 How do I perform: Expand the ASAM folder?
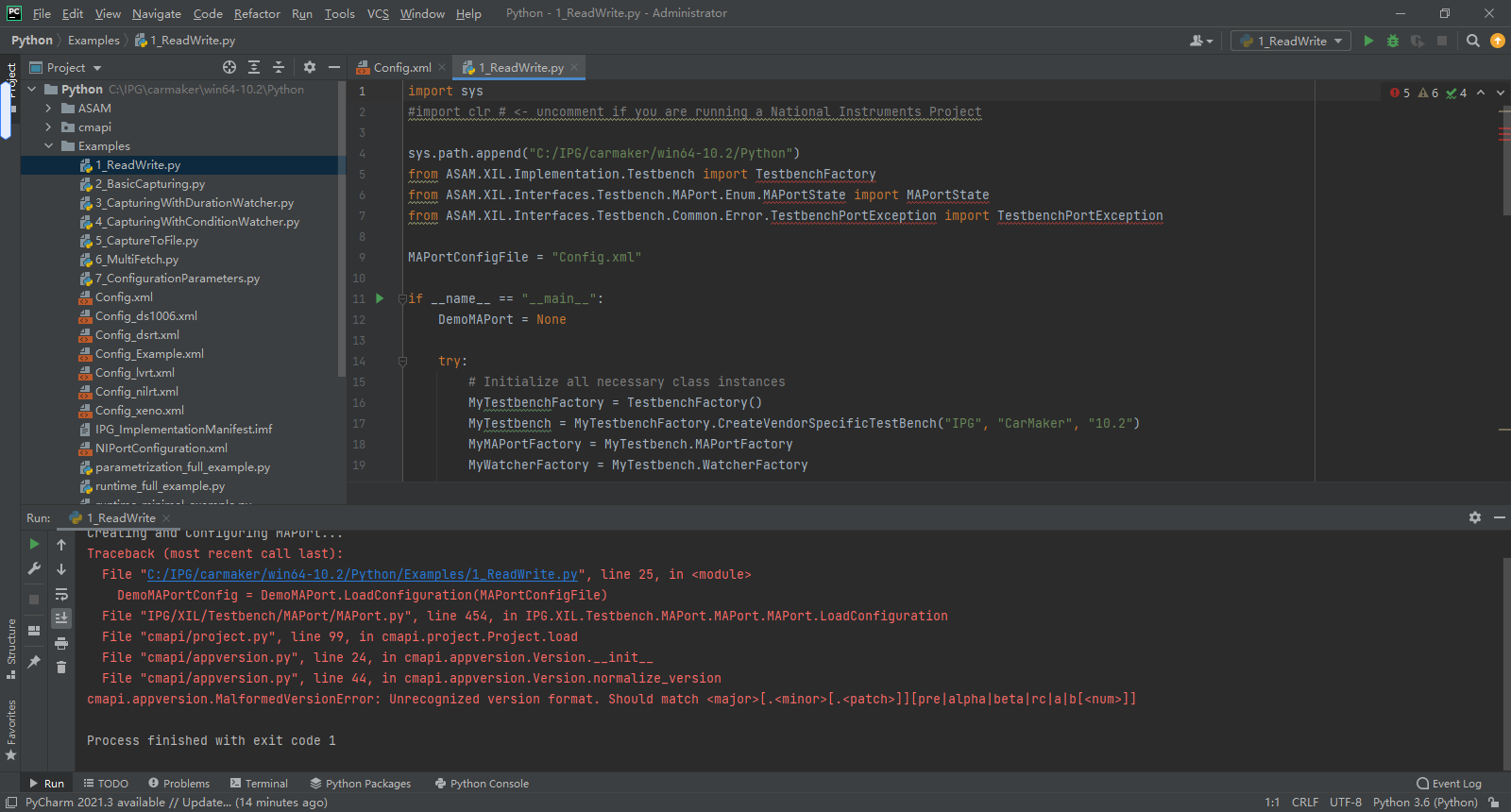[x=49, y=109]
